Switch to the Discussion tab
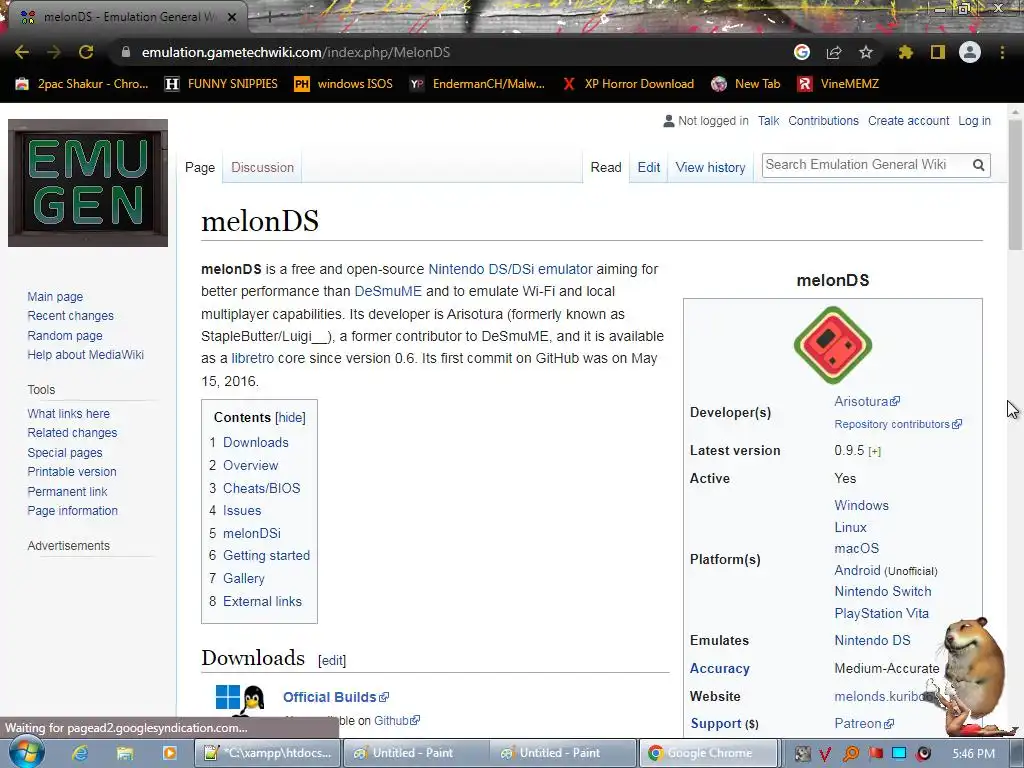Screen dimensions: 1024x768 (x=263, y=167)
